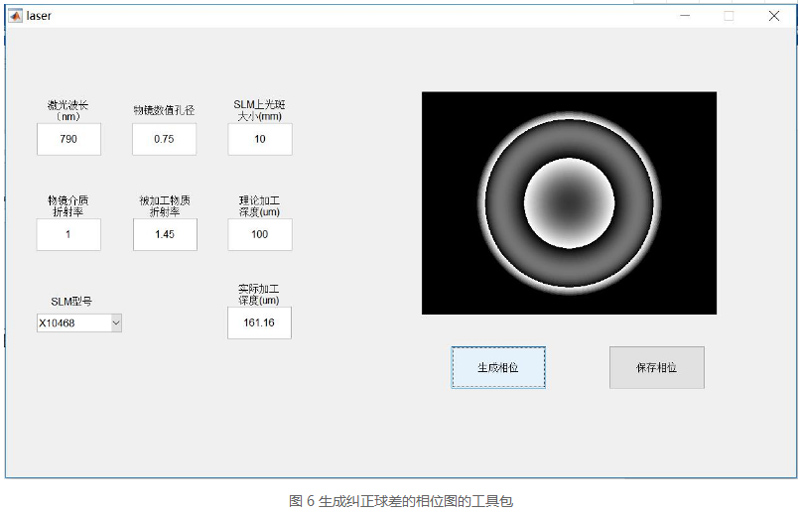Click the 激光波长 (nm) label
Screen dimensions: 800x513
coord(68,110)
